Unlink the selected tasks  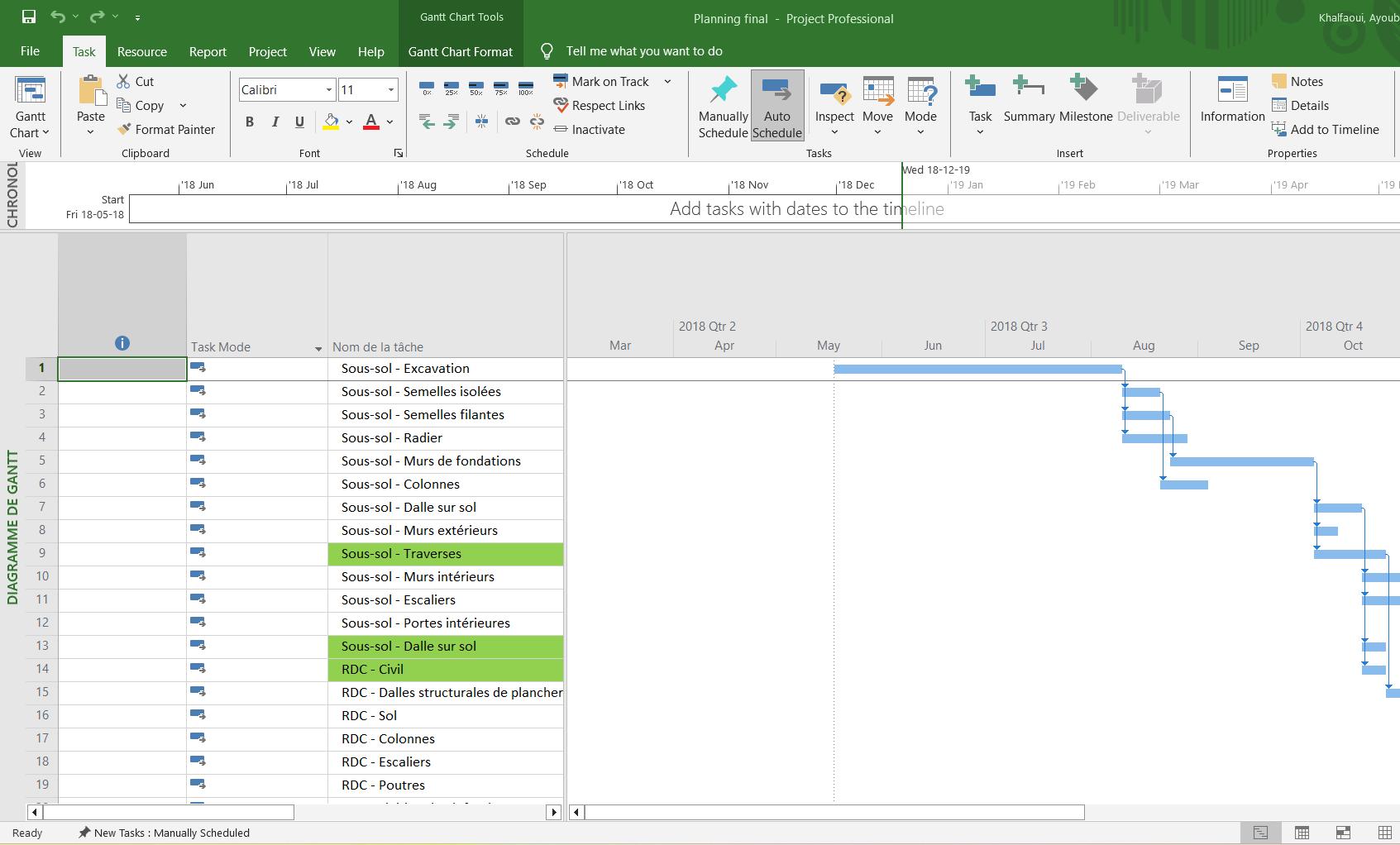(x=538, y=122)
